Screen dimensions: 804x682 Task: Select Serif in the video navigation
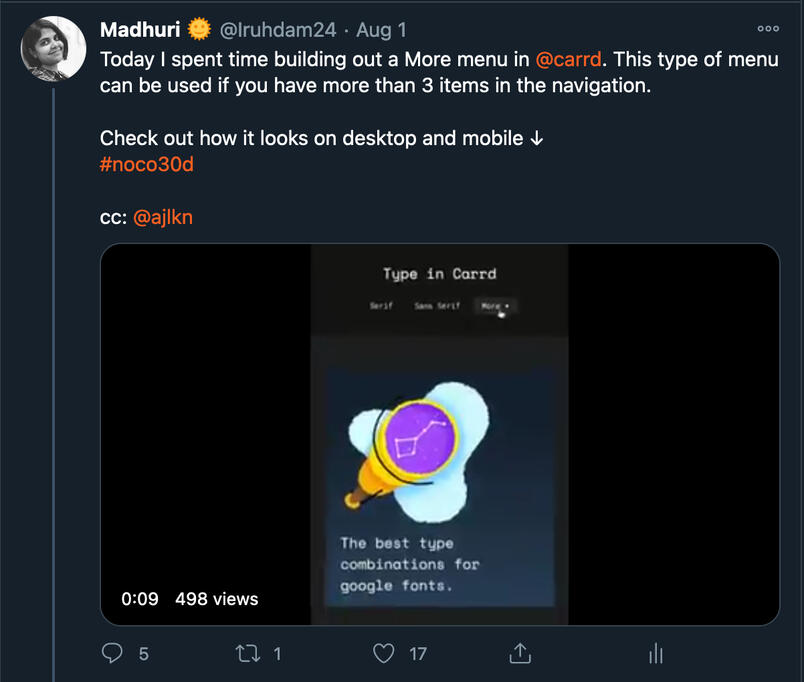(381, 306)
